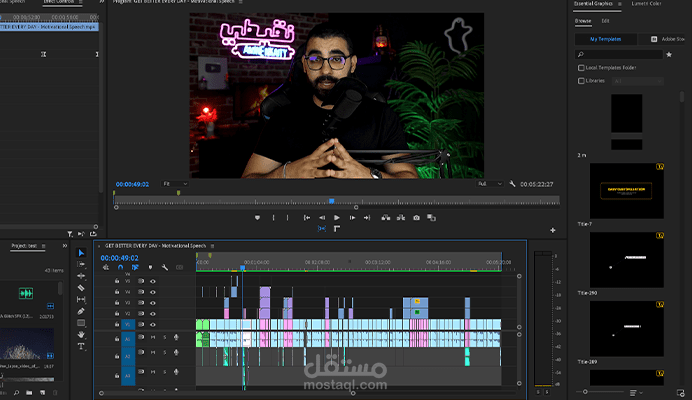692x400 pixels.
Task: Select the Title-290 template thumbnail
Action: 627,260
